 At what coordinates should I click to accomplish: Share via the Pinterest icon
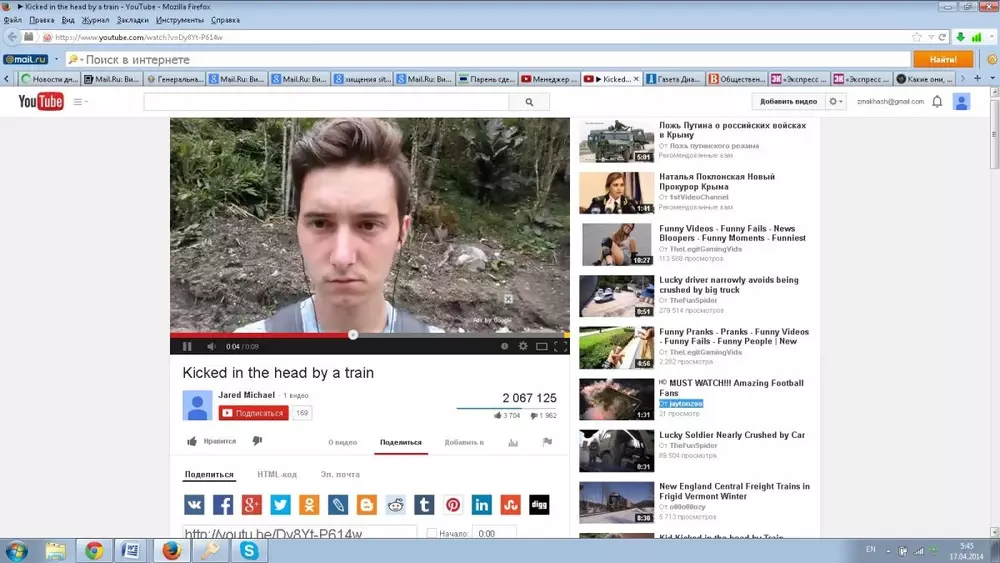pos(453,505)
